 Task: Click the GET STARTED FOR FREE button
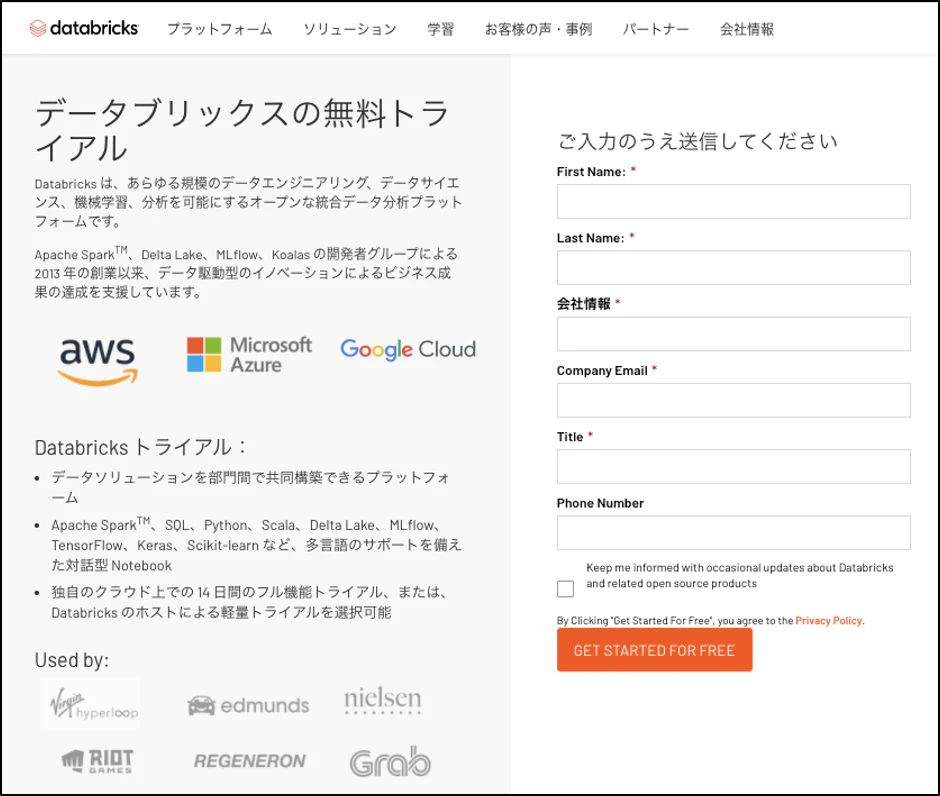tap(655, 650)
